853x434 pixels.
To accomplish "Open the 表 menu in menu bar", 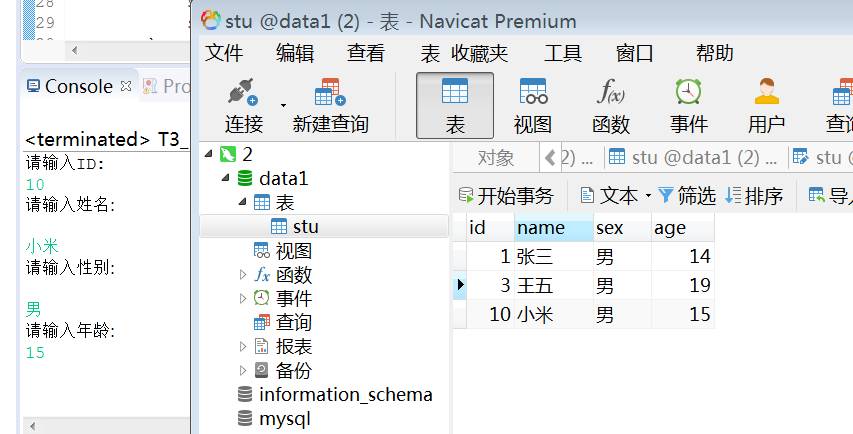I will point(430,53).
